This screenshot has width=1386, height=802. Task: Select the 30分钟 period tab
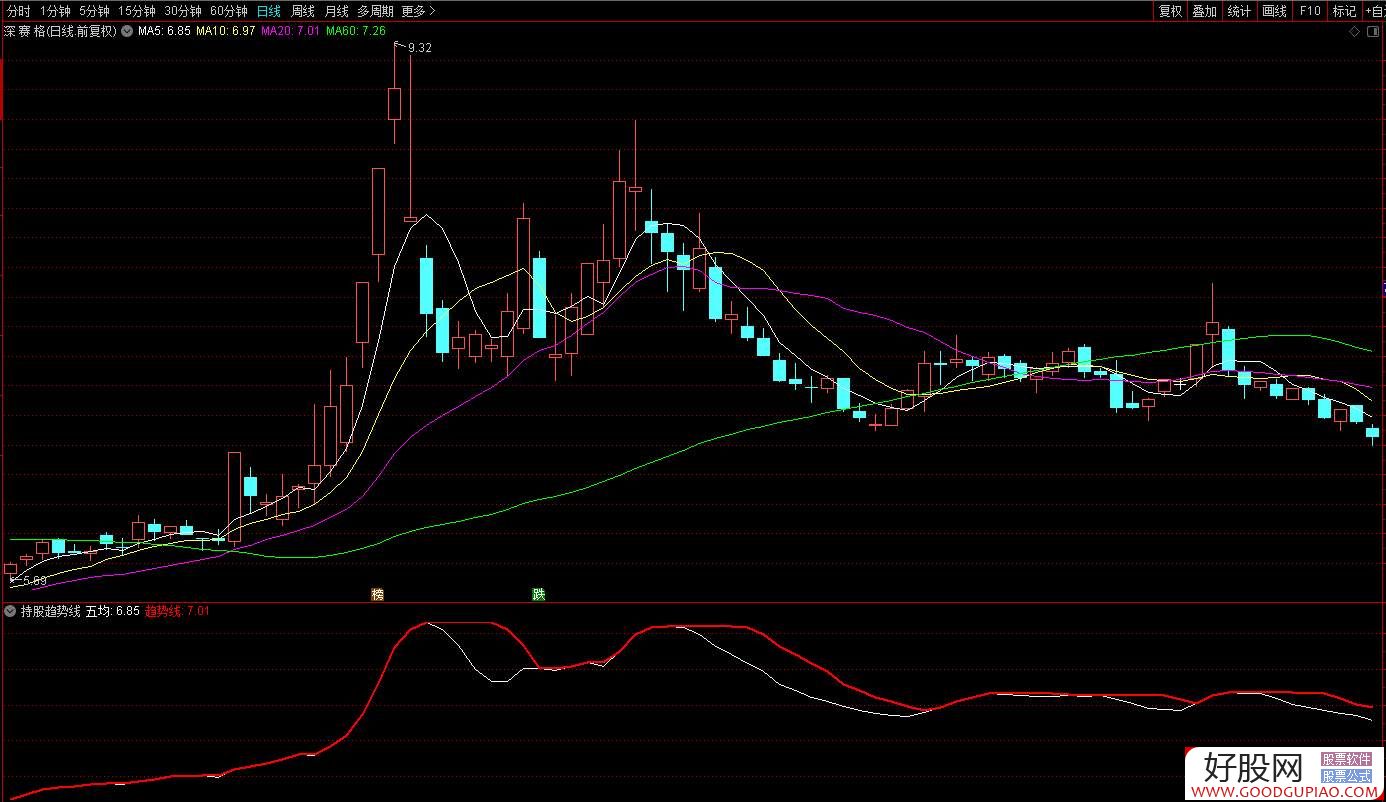click(183, 11)
